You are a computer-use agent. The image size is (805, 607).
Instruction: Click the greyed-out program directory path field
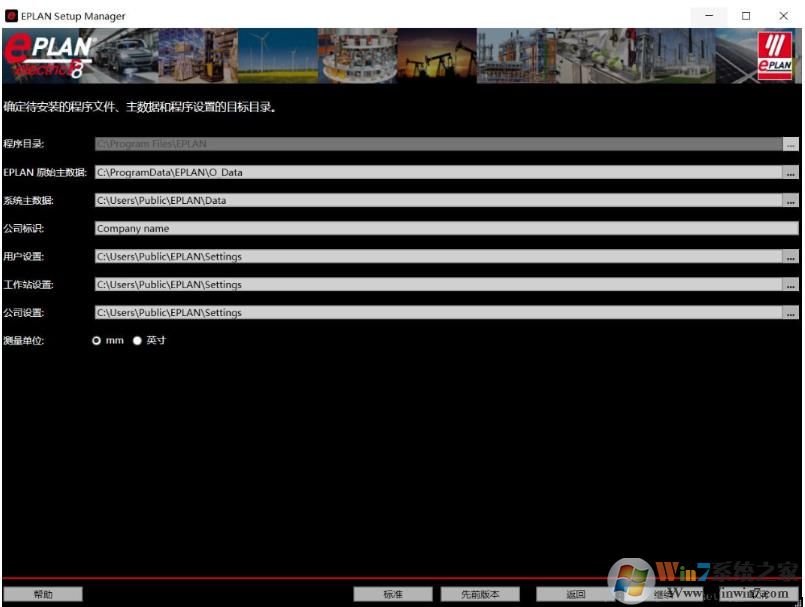(x=438, y=144)
